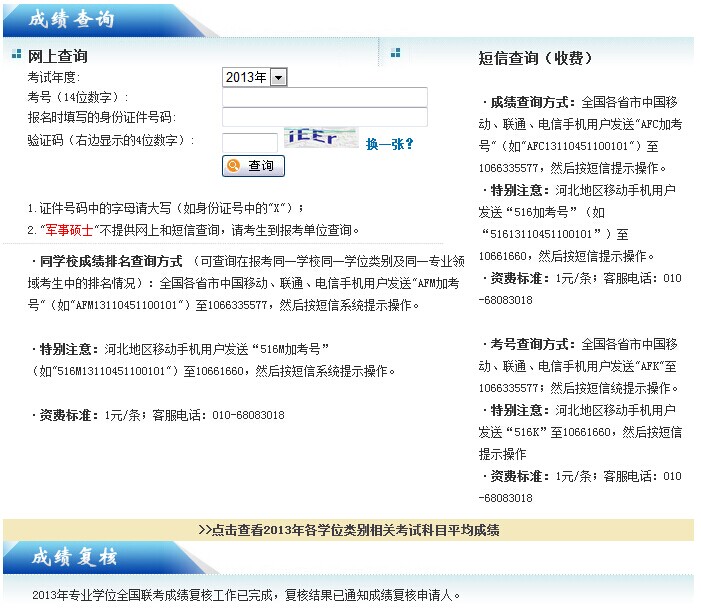This screenshot has height=614, width=701.
Task: Click the blue squares icon beside 网上查询
Action: (16, 54)
